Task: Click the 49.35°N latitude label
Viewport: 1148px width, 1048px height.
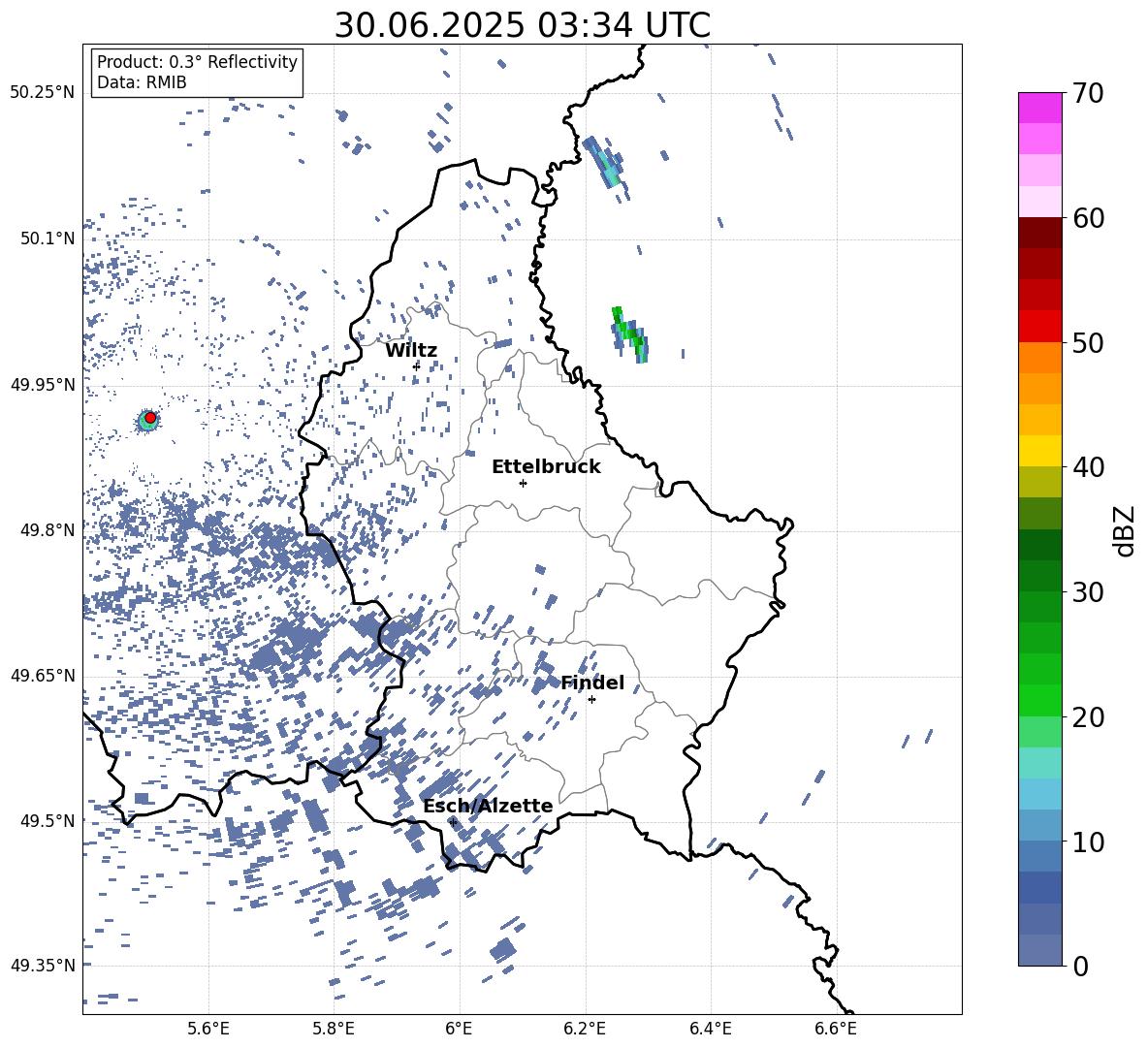Action: (x=43, y=966)
